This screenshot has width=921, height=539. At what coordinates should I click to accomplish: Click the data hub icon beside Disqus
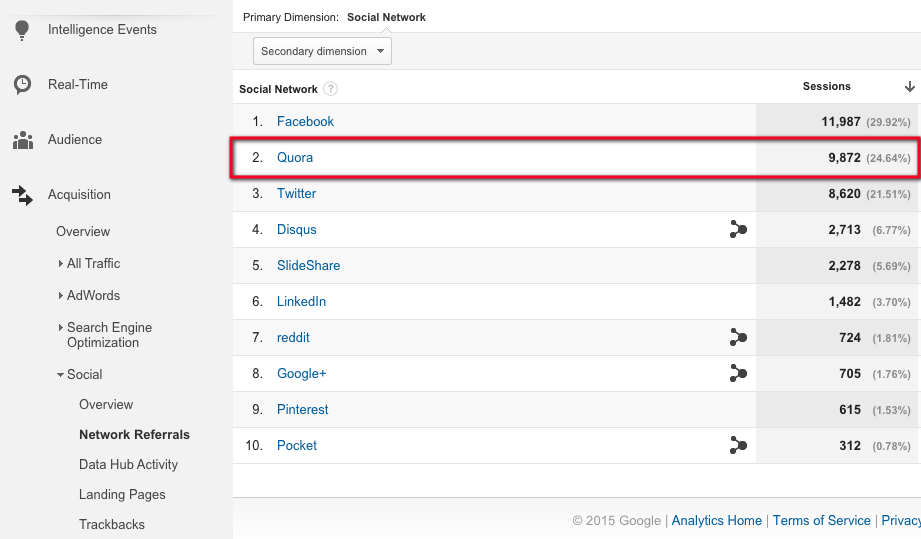click(738, 230)
